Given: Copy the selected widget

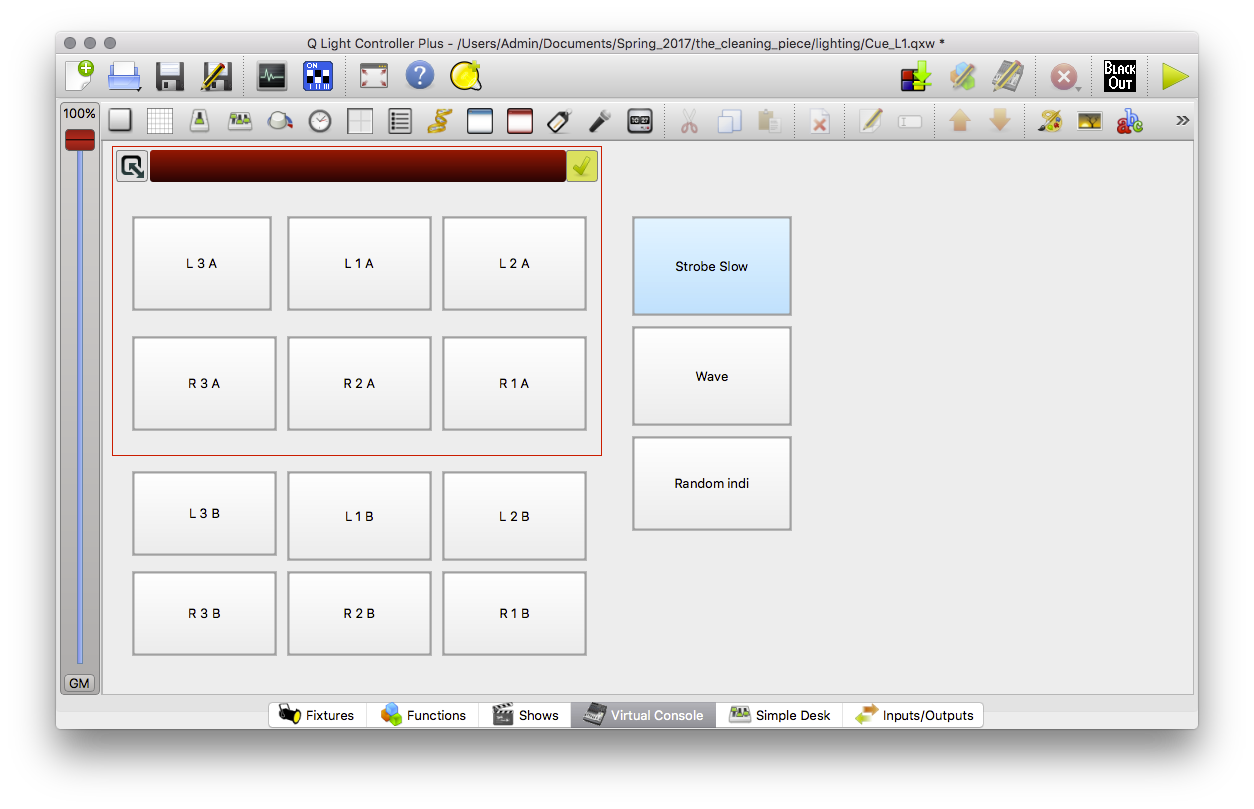Looking at the screenshot, I should [729, 121].
